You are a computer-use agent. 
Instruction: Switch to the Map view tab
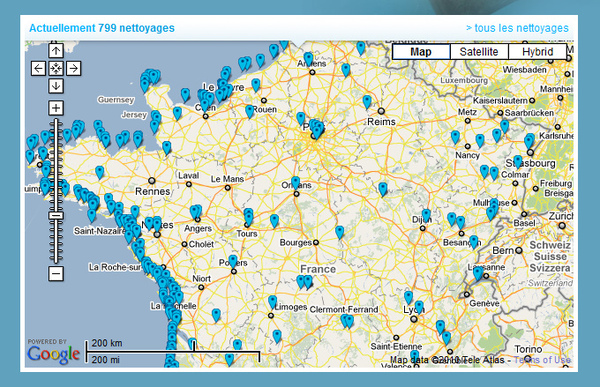(421, 52)
